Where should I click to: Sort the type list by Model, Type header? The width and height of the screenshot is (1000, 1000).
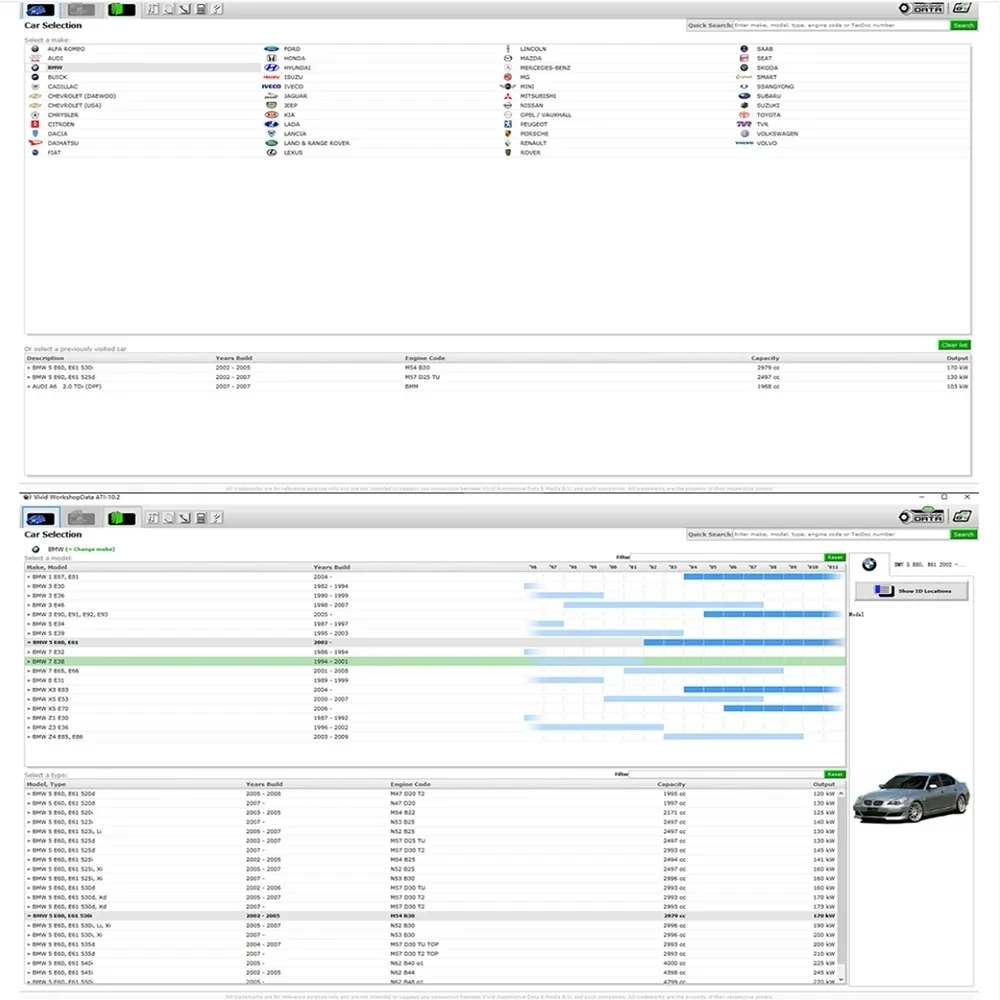(x=46, y=784)
